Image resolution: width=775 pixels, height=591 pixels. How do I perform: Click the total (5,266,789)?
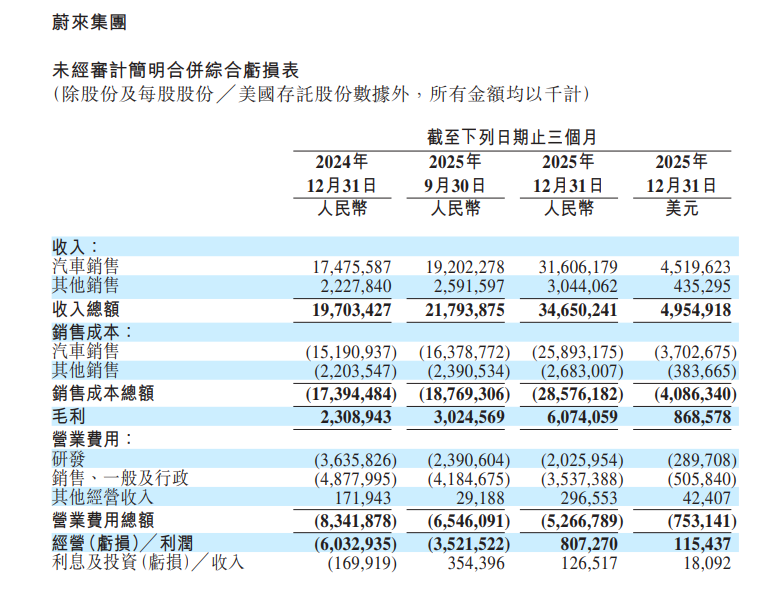(x=582, y=521)
